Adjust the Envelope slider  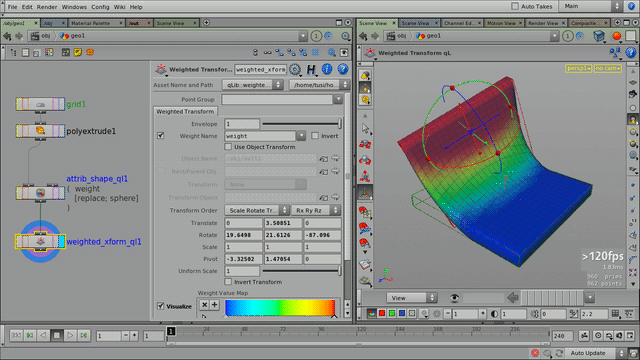click(301, 123)
